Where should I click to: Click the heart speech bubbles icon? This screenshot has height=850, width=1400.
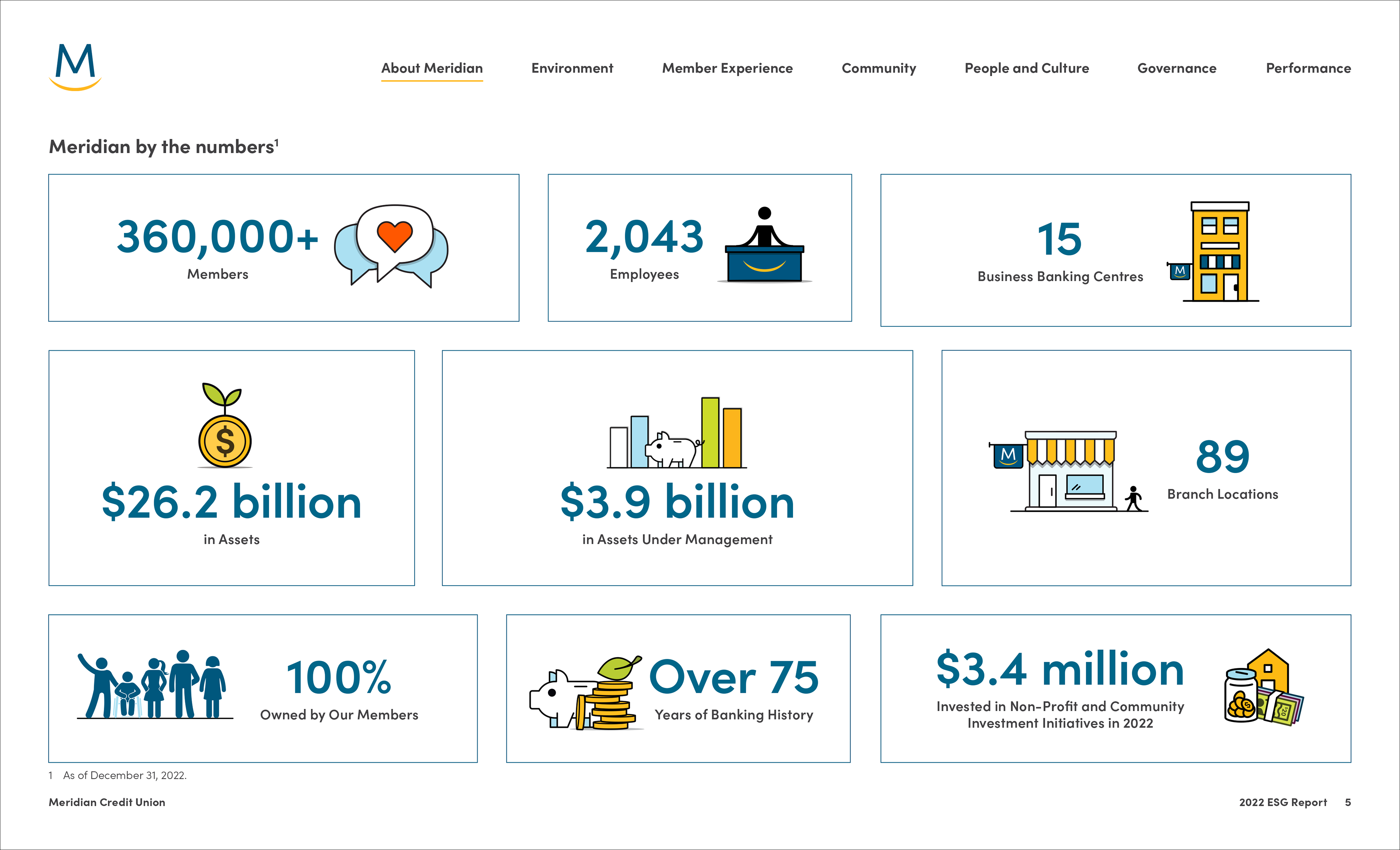[x=392, y=245]
